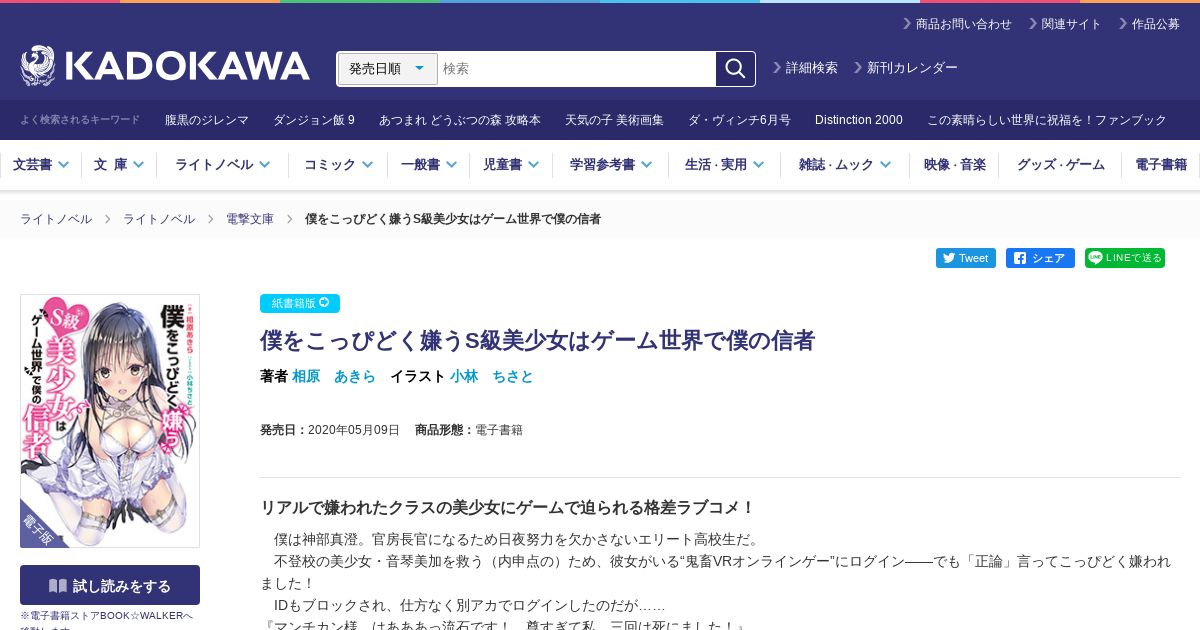Search keyword ダンジョン飯 9
This screenshot has height=630, width=1200.
[x=314, y=120]
